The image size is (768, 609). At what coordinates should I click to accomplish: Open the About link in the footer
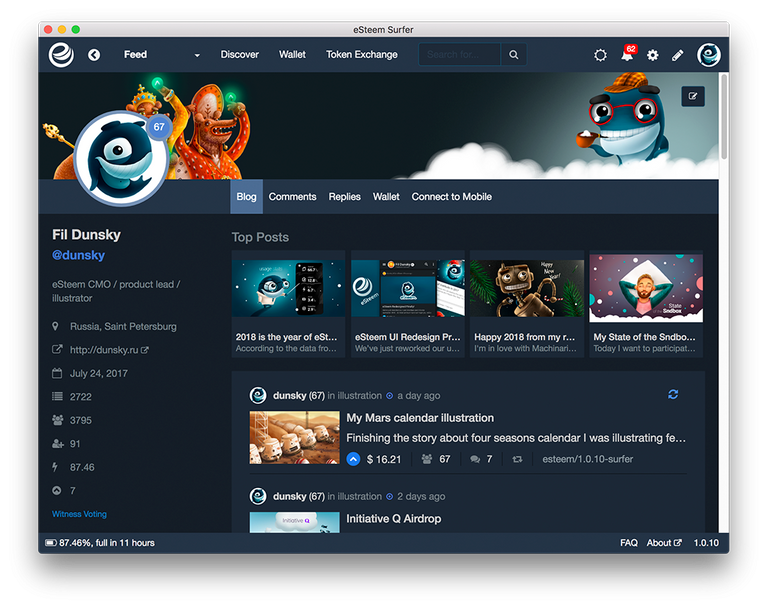click(x=664, y=543)
